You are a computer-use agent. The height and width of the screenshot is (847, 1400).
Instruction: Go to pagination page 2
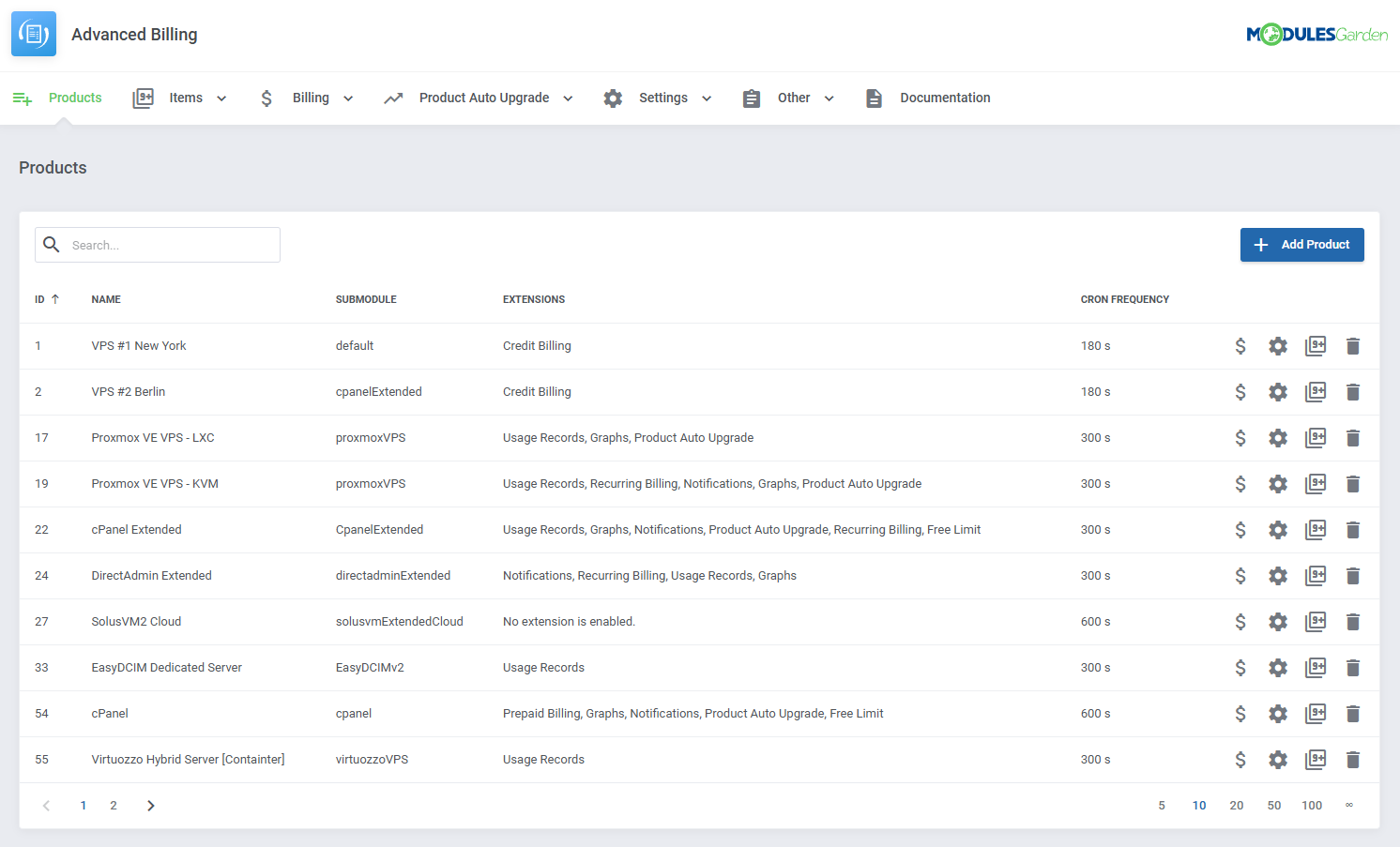pos(114,806)
